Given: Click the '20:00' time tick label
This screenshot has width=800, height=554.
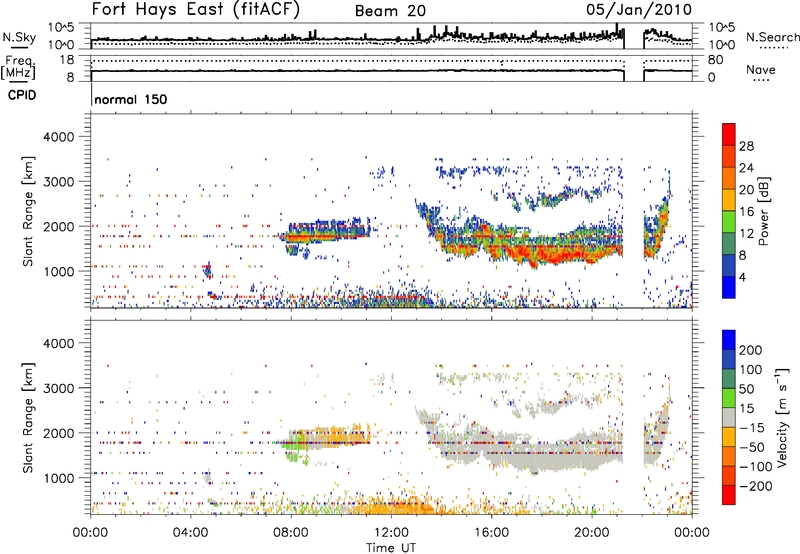Looking at the screenshot, I should (x=591, y=533).
